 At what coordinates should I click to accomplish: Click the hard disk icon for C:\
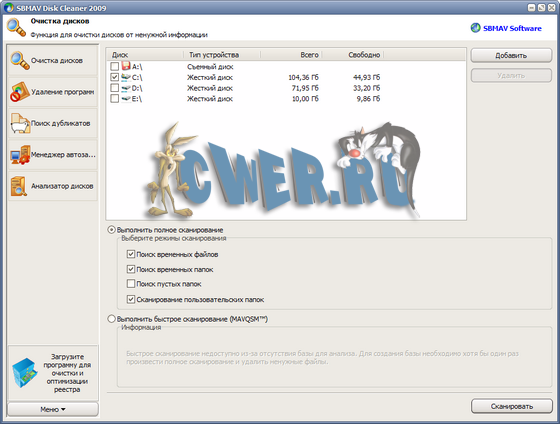click(126, 77)
